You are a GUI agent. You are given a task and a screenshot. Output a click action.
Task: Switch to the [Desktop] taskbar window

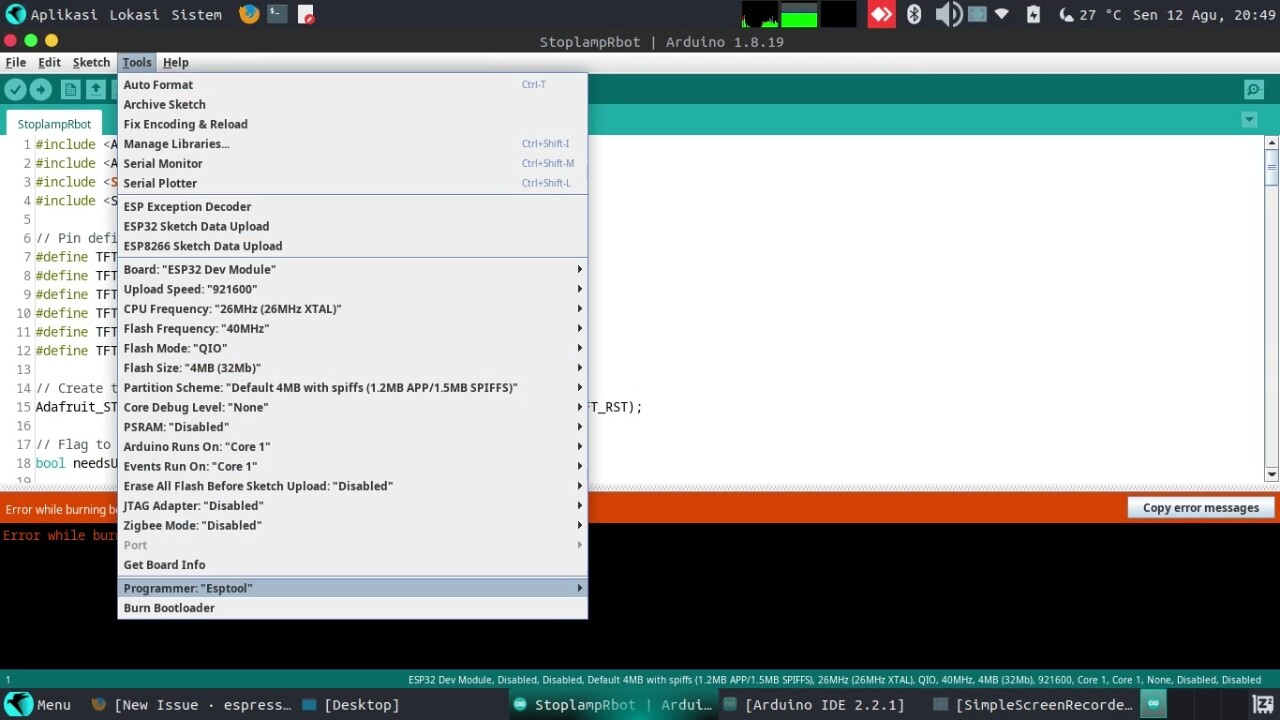(351, 705)
